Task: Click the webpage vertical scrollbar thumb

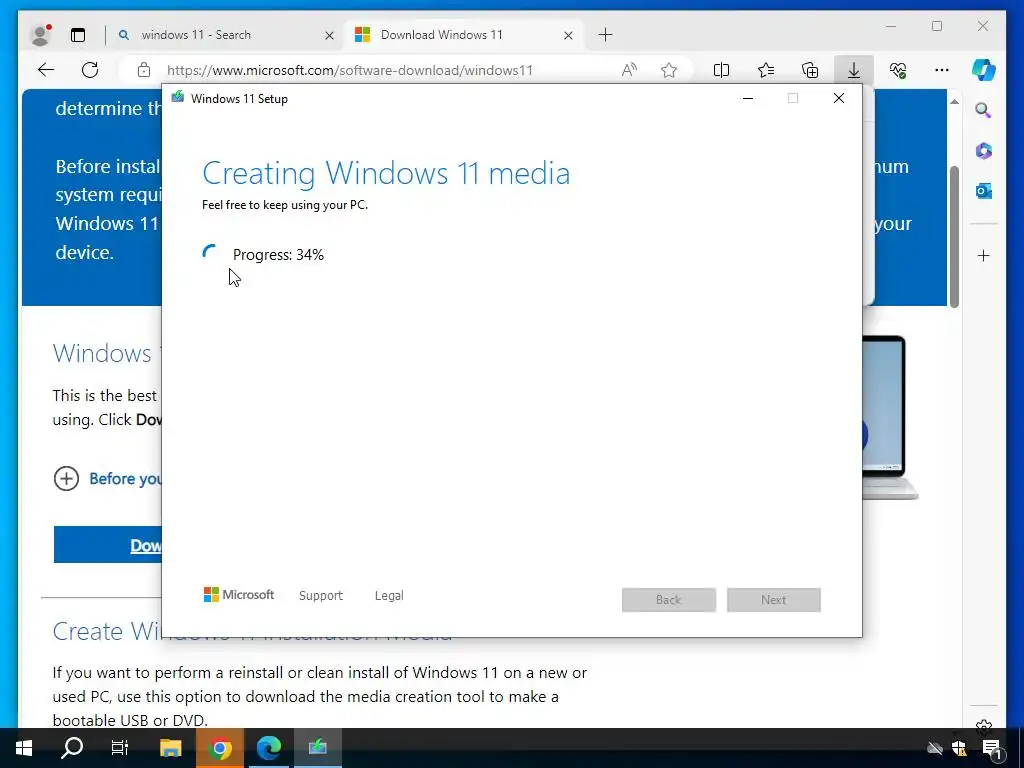Action: 954,236
